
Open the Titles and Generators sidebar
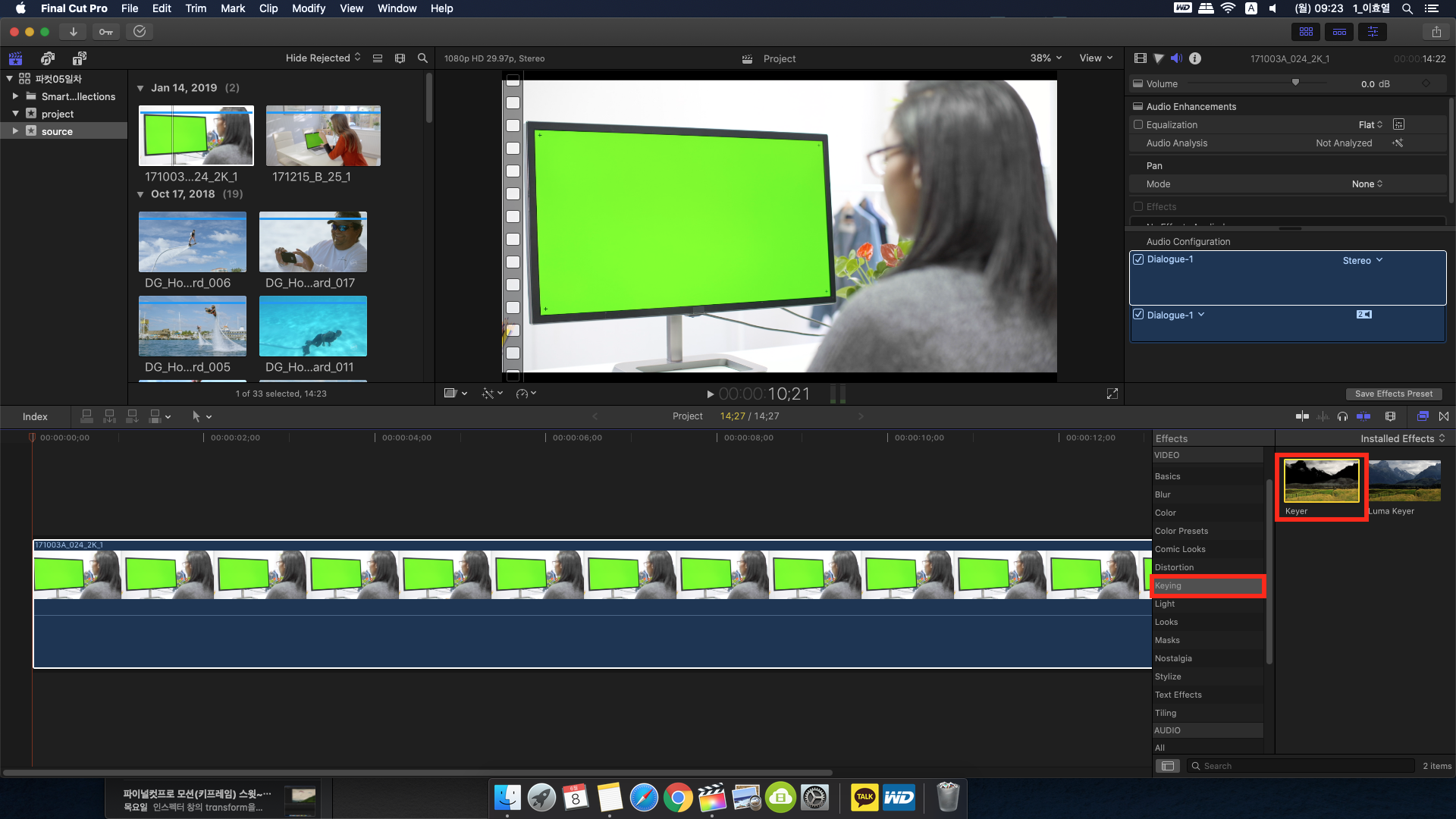(79, 58)
